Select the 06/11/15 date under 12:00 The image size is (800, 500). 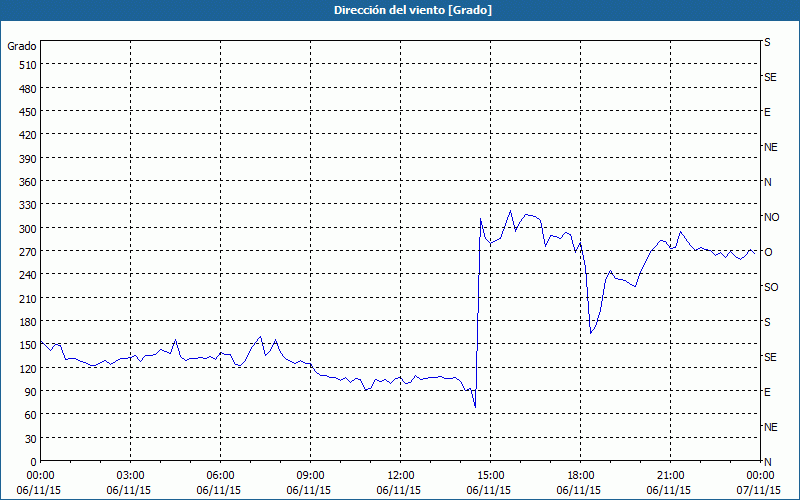(x=399, y=490)
